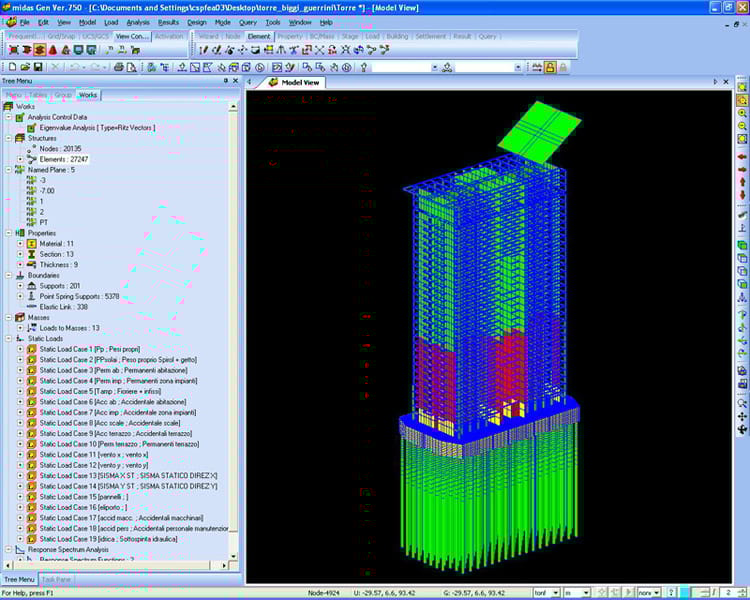
Task: Click the Material properties icon in tree
Action: point(31,243)
